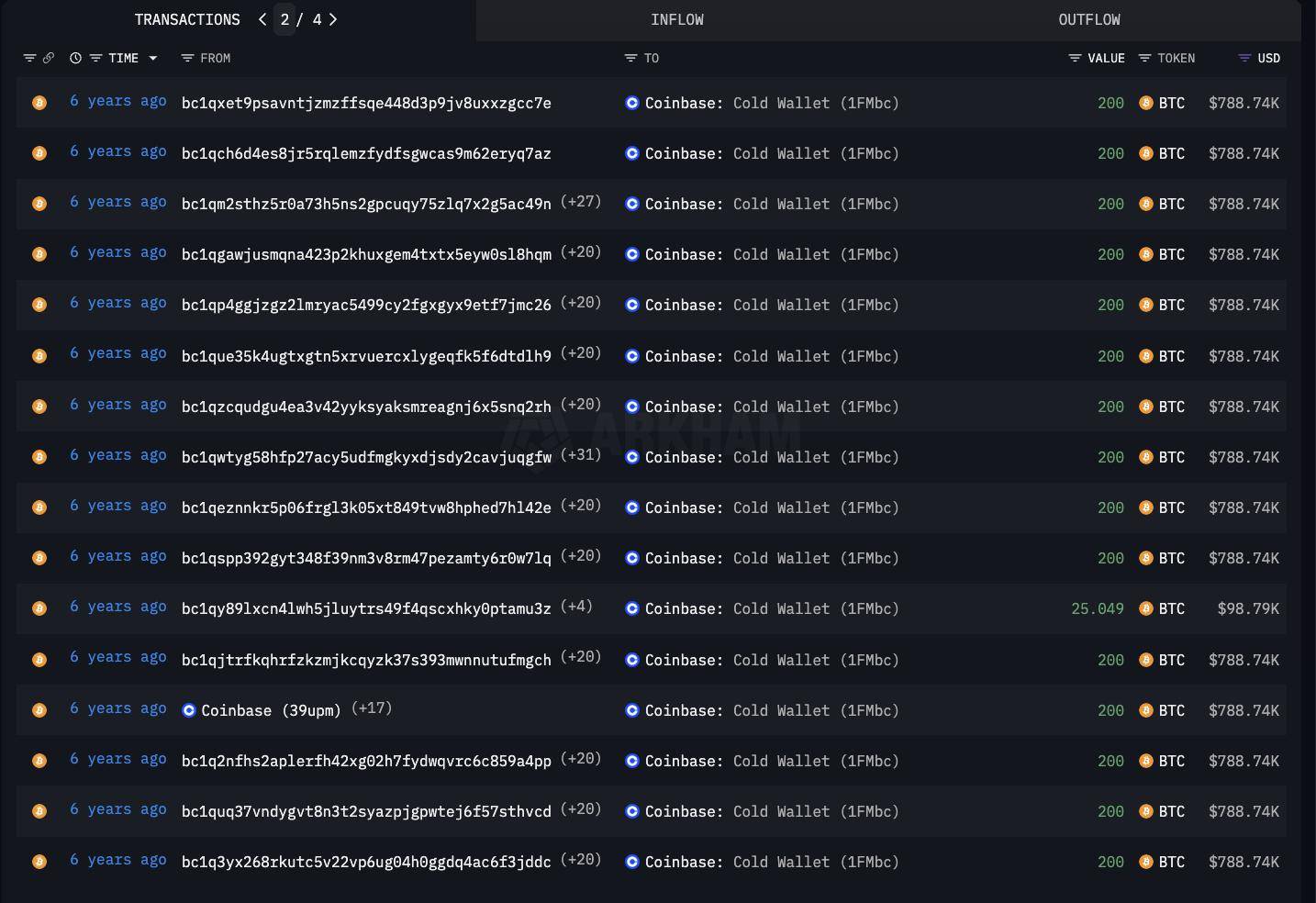Open the Coinbase (39upm) sender entity
The image size is (1316, 903).
click(x=271, y=710)
